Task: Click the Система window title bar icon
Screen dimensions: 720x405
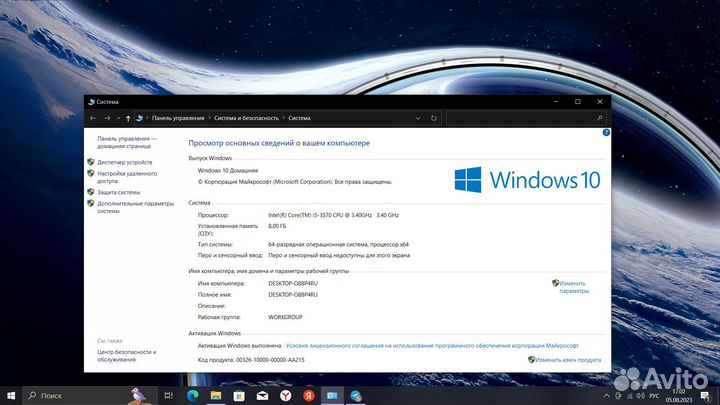Action: tap(91, 102)
